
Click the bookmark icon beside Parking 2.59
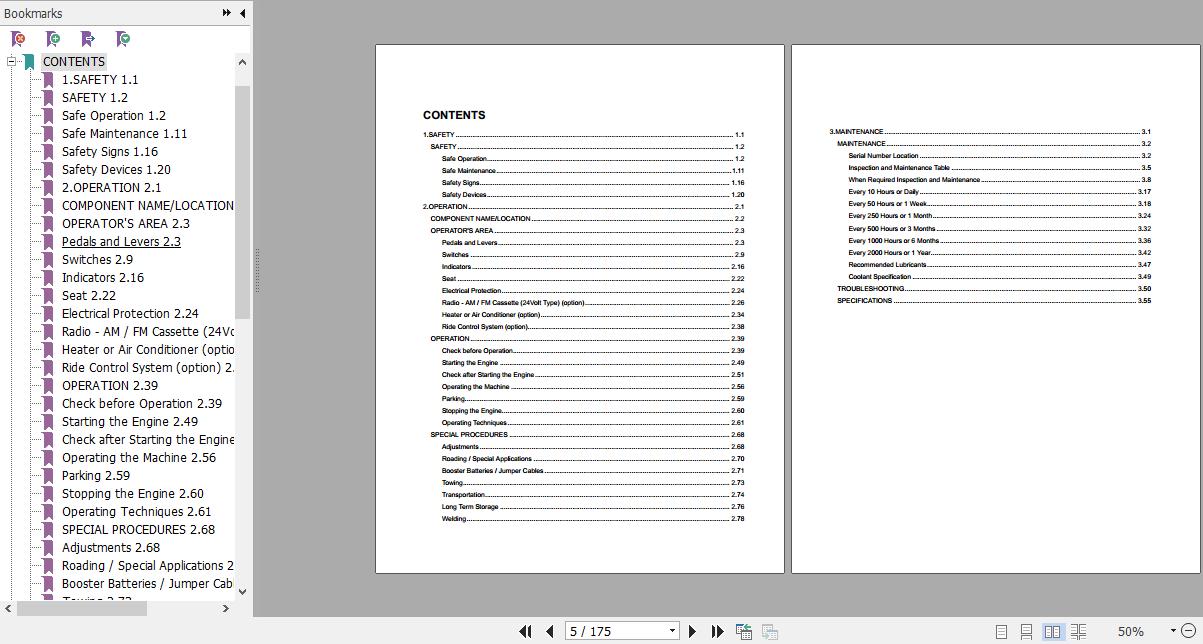point(48,476)
